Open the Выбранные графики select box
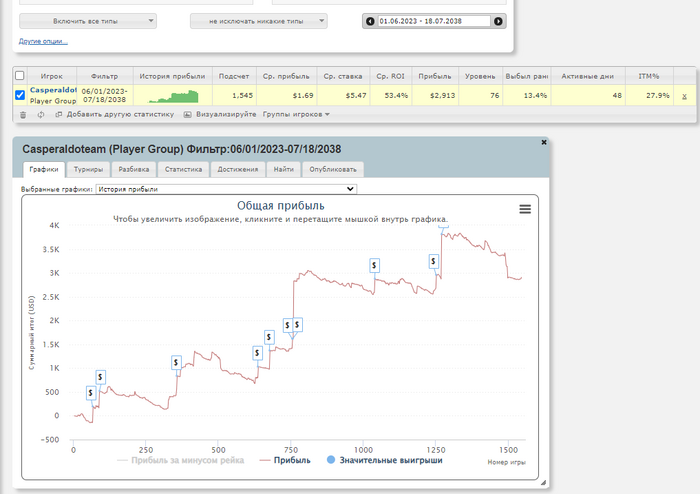The width and height of the screenshot is (700, 494). pos(226,189)
